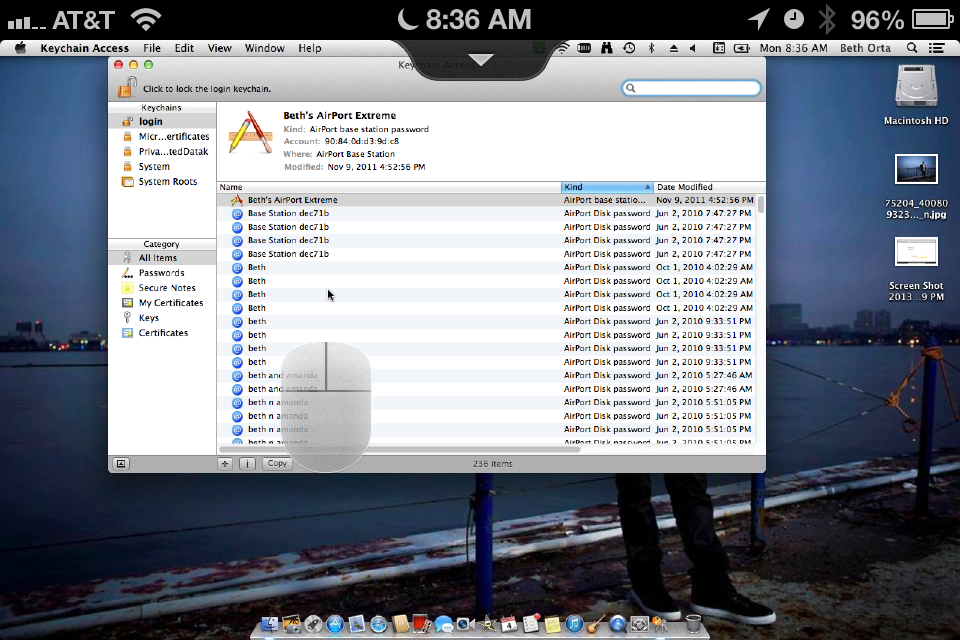Open Keychain Access keys in the Dock
The width and height of the screenshot is (960, 640).
(x=659, y=623)
